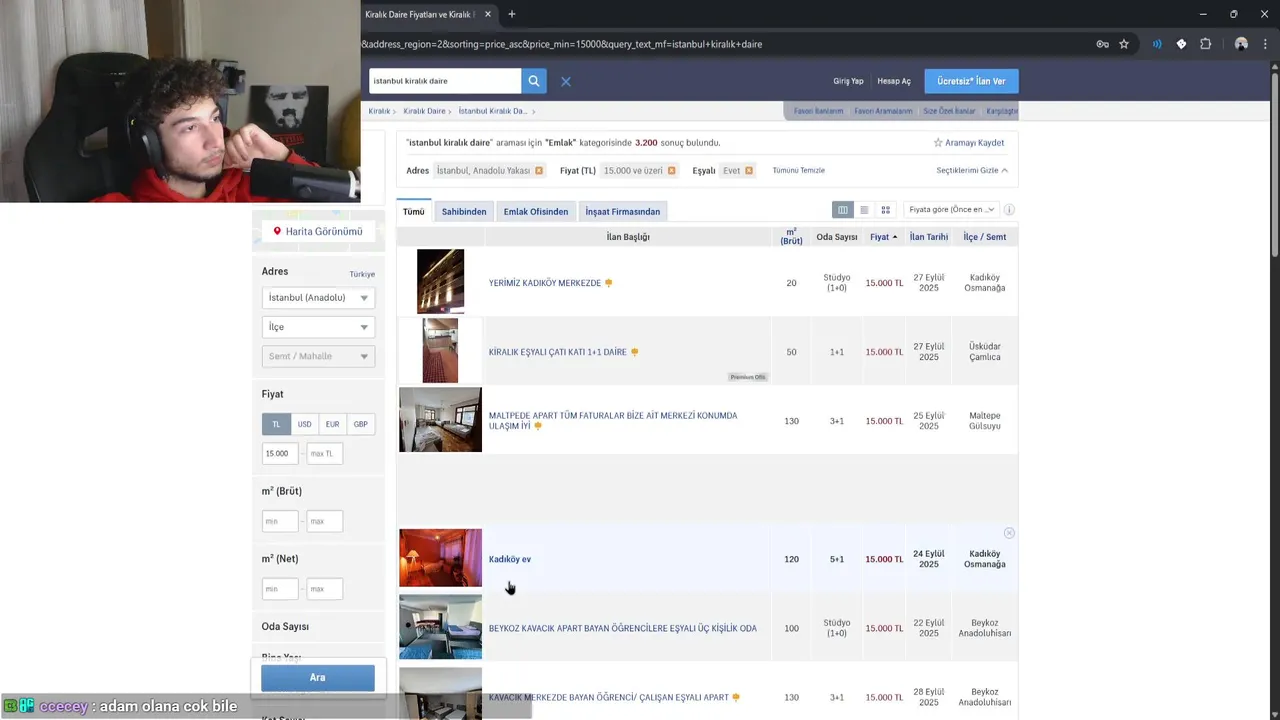Screen dimensions: 1280x720
Task: Click the Kiralık breadcrumb link
Action: pyautogui.click(x=379, y=111)
